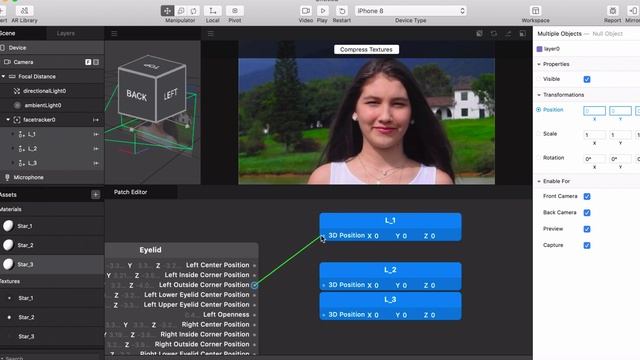The image size is (640, 360).
Task: Select the move Manipulator tool
Action: click(x=167, y=11)
